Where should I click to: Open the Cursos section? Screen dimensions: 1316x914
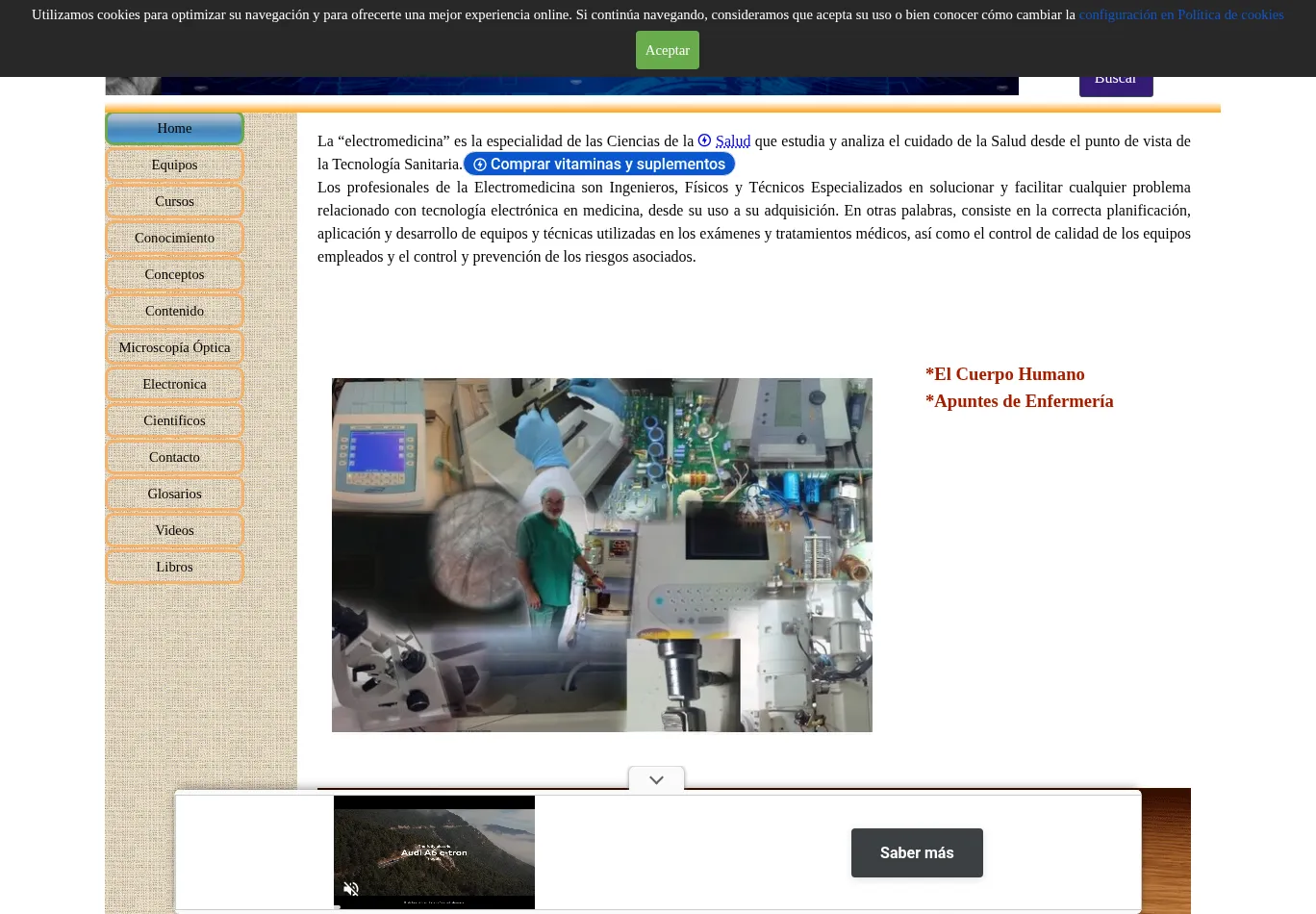pyautogui.click(x=174, y=201)
